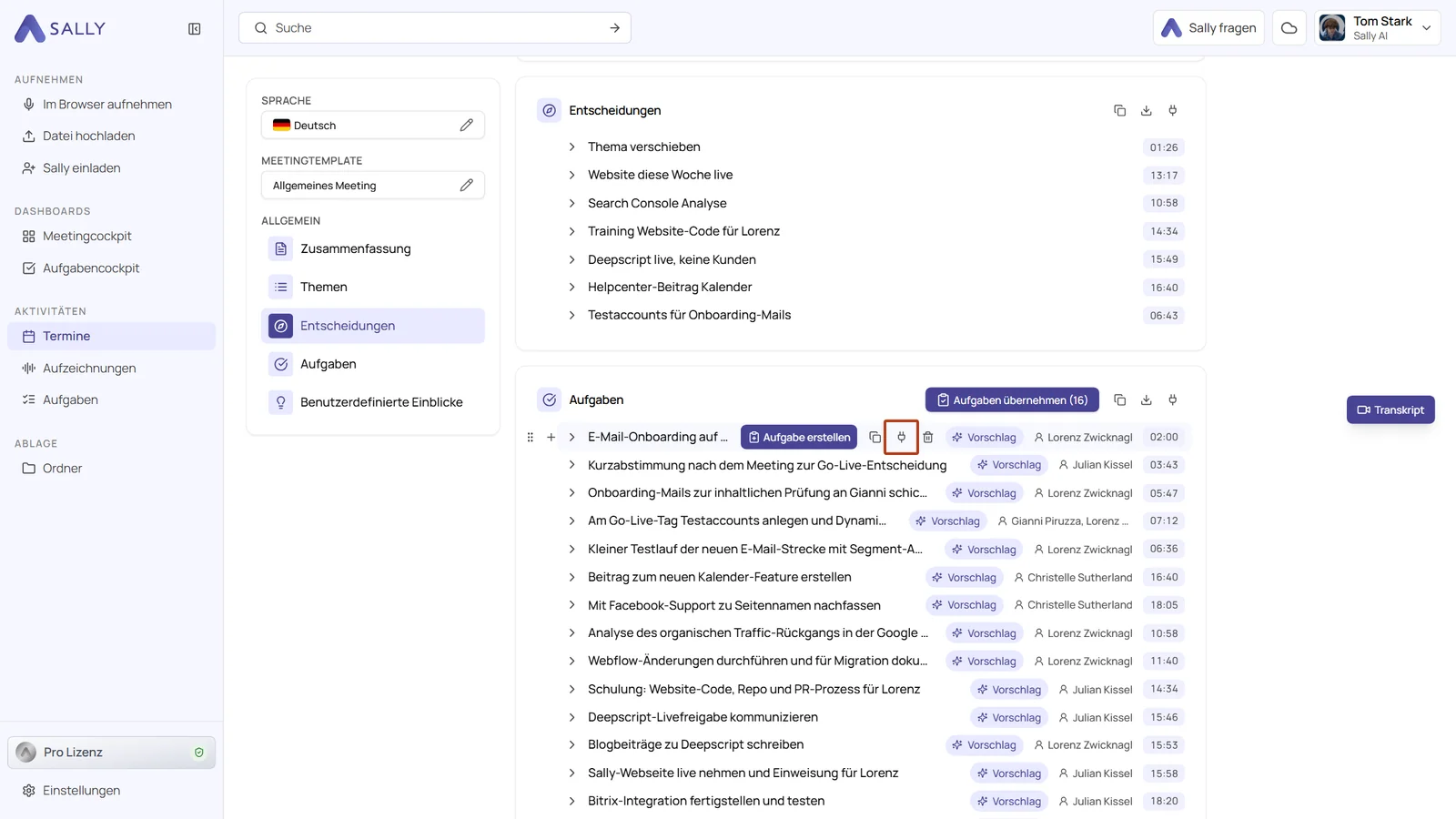Expand the Blogbeiträge zu Deepscript schreiben task
The width and height of the screenshot is (1456, 819).
[571, 745]
